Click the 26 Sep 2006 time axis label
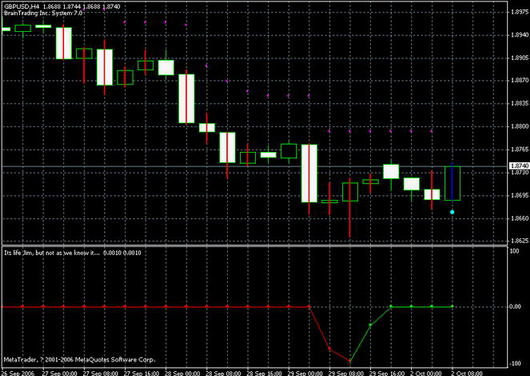 (17, 373)
